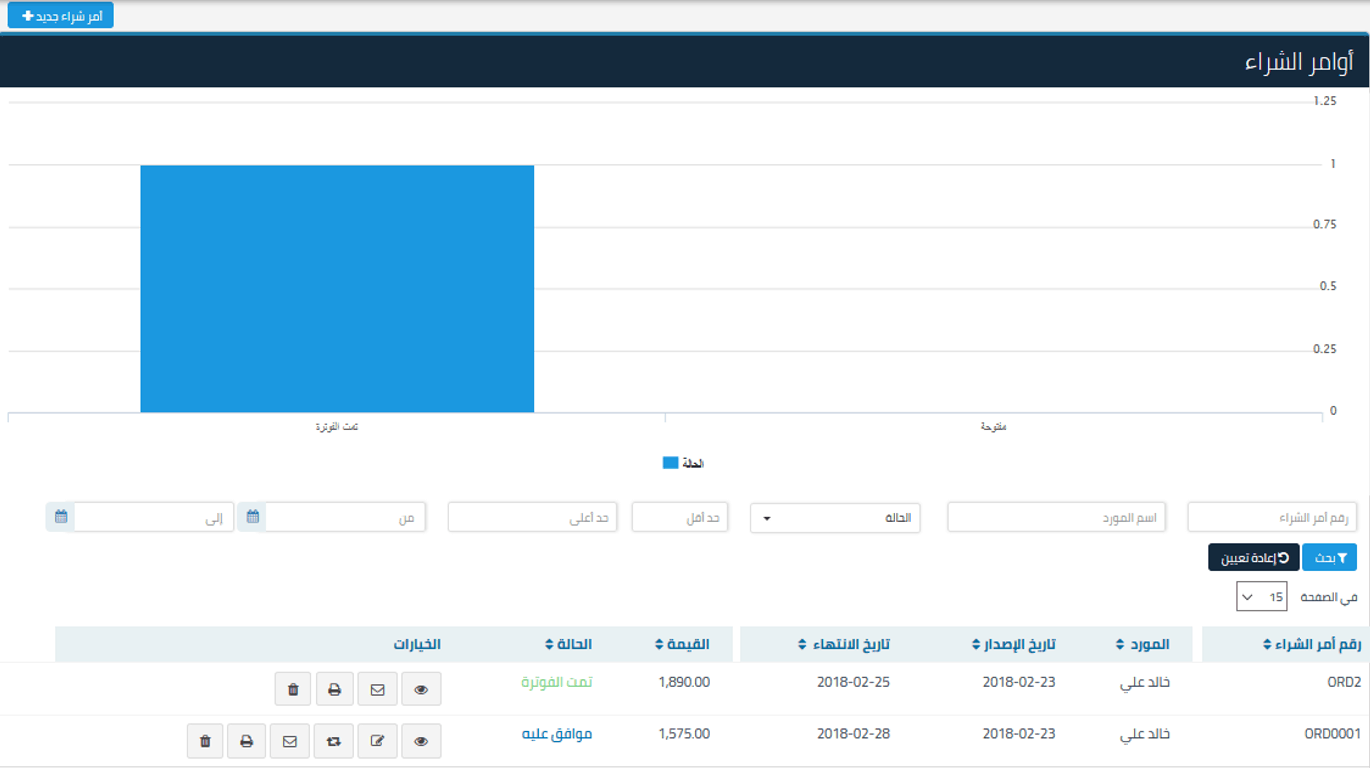This screenshot has height=768, width=1370.
Task: Open the calendar for the 'إلى' date
Action: click(x=61, y=517)
